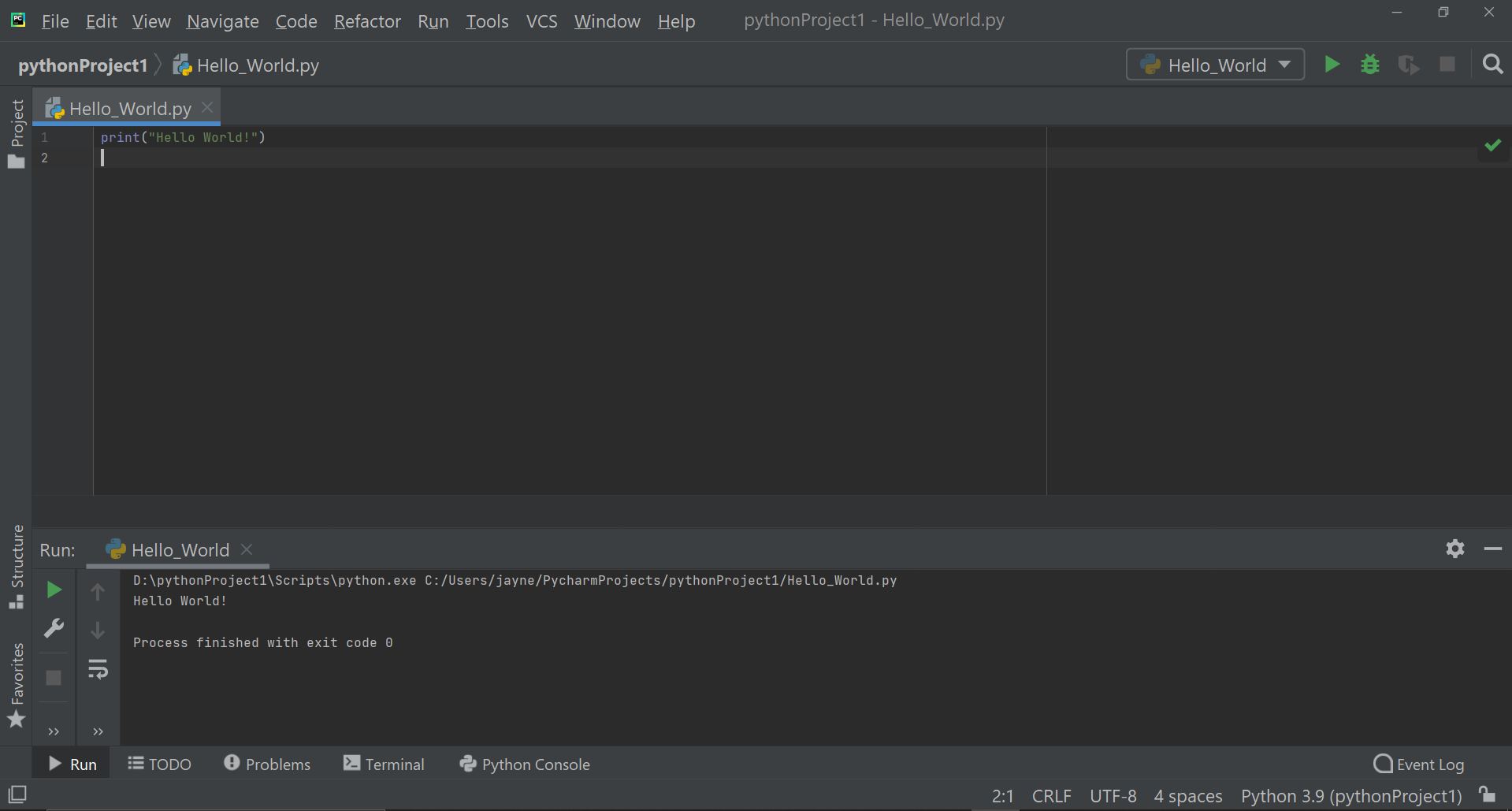The height and width of the screenshot is (811, 1512).
Task: Switch to the Run bottom tab
Action: pos(72,764)
